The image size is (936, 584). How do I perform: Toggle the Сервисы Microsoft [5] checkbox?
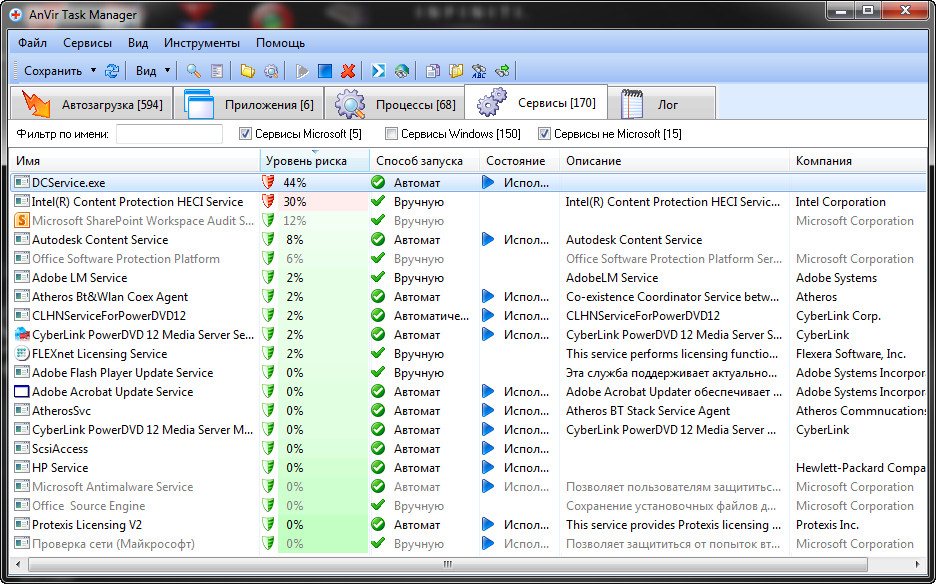click(x=245, y=134)
